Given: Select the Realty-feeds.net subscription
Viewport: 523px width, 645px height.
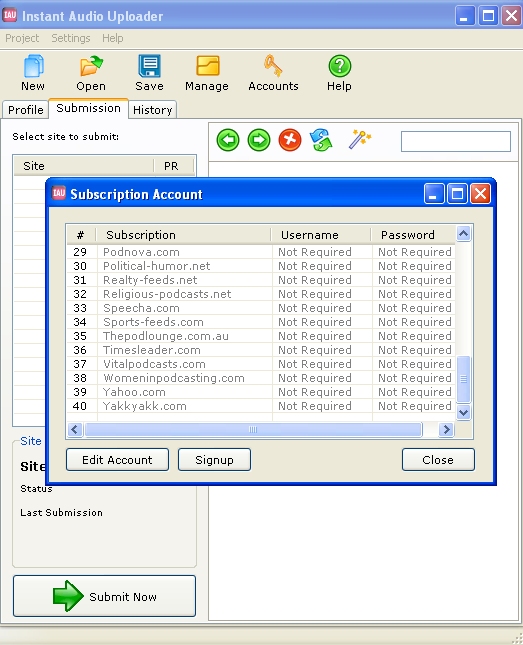Looking at the screenshot, I should [261, 280].
